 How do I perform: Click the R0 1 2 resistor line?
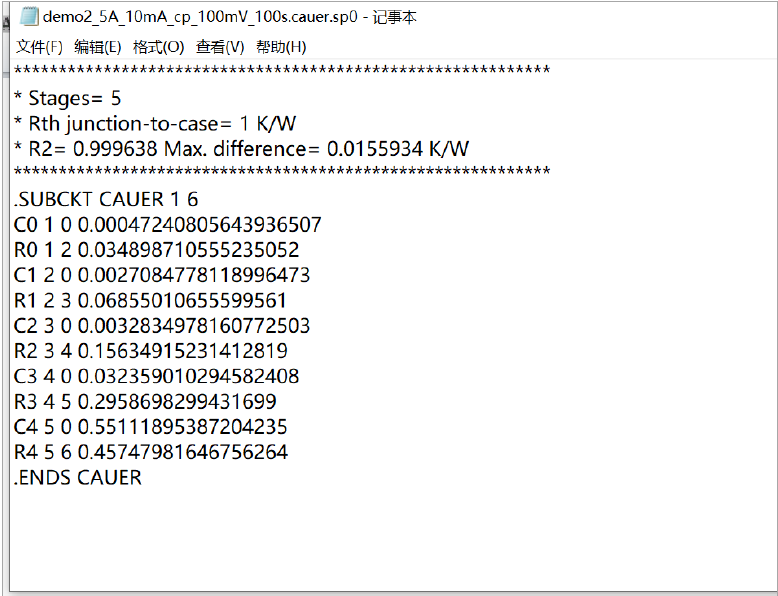click(157, 250)
